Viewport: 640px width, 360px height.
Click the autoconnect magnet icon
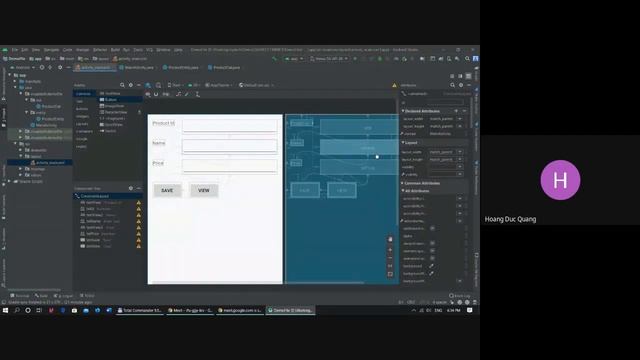(x=156, y=94)
